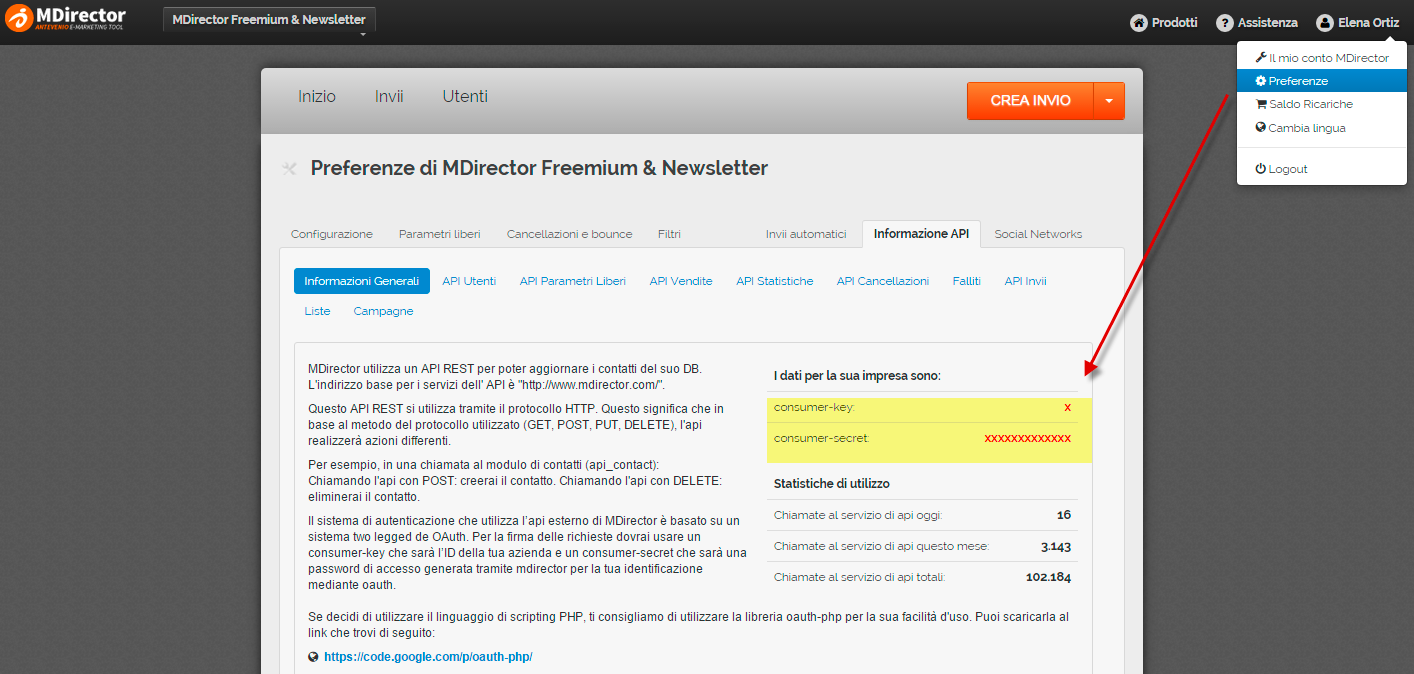This screenshot has height=674, width=1414.
Task: Open the Invii section
Action: pyautogui.click(x=389, y=97)
